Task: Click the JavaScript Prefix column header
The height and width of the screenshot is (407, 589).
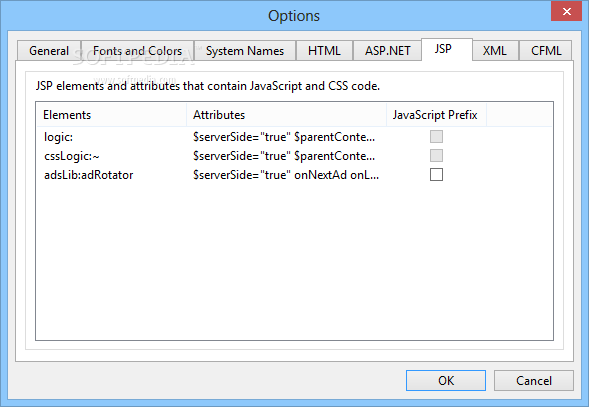Action: pos(436,115)
